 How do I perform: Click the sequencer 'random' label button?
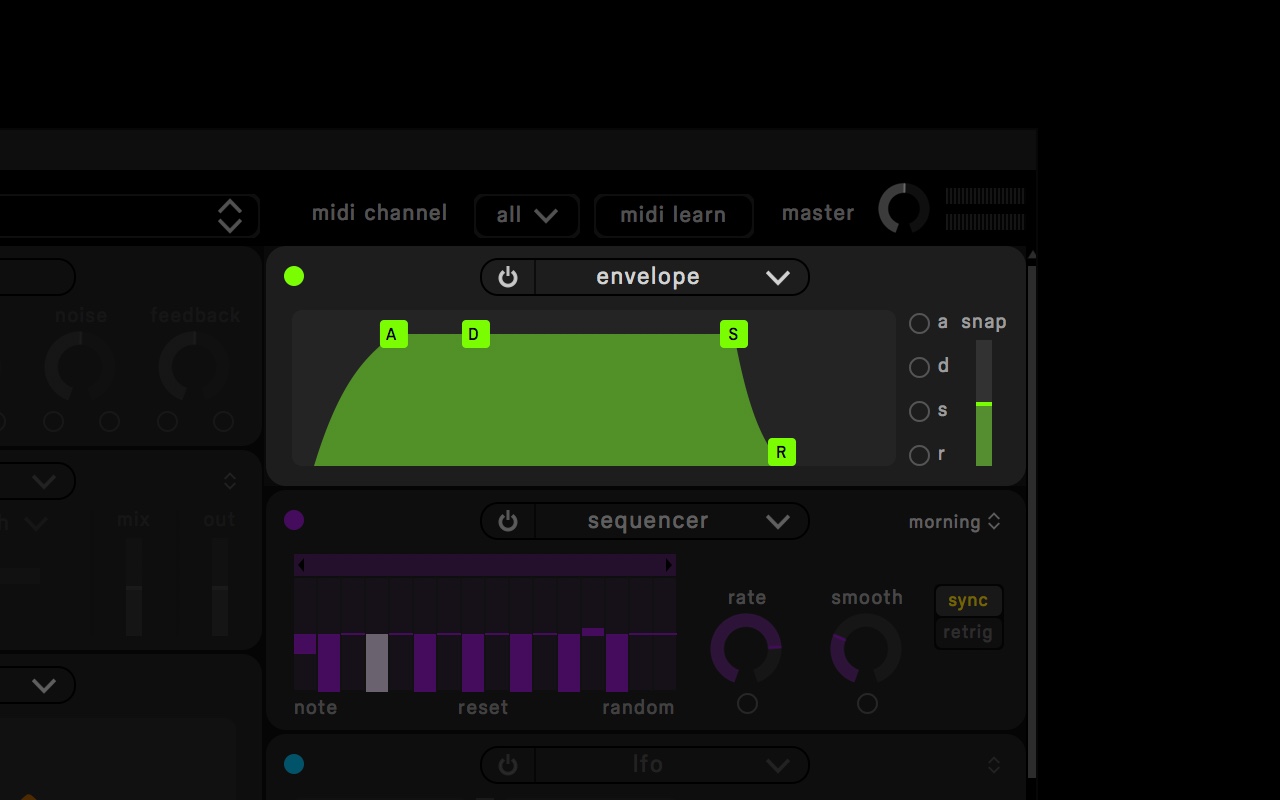tap(638, 708)
